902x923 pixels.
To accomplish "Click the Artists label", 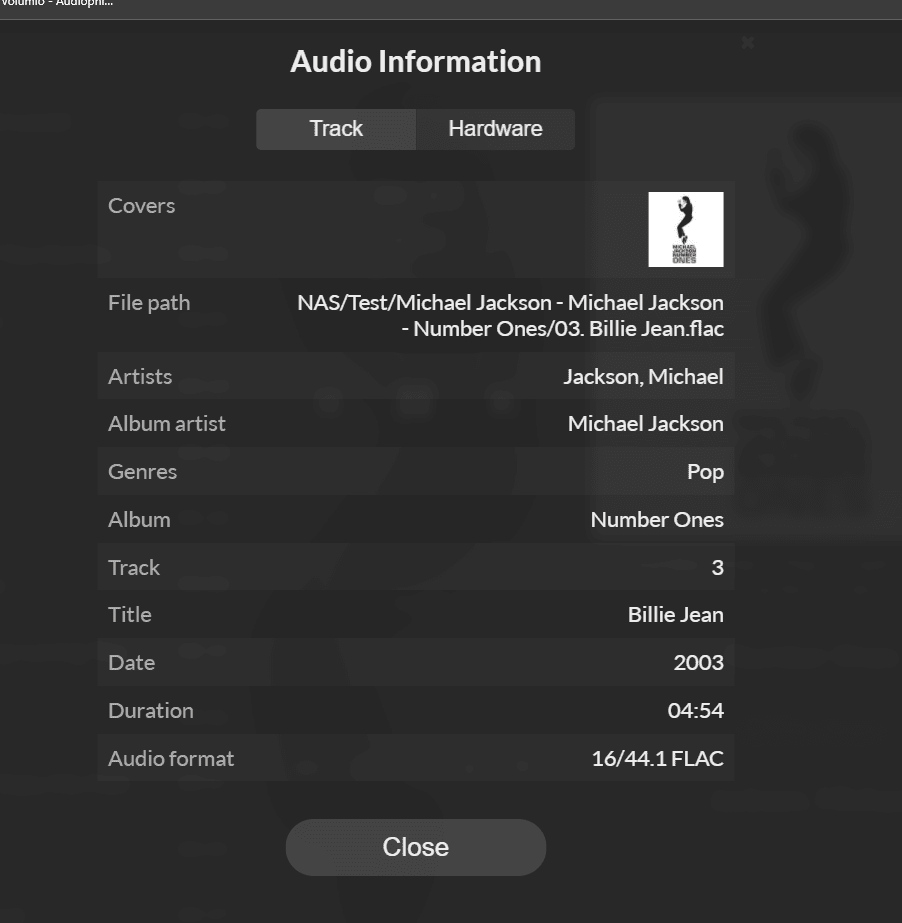I will tap(140, 377).
